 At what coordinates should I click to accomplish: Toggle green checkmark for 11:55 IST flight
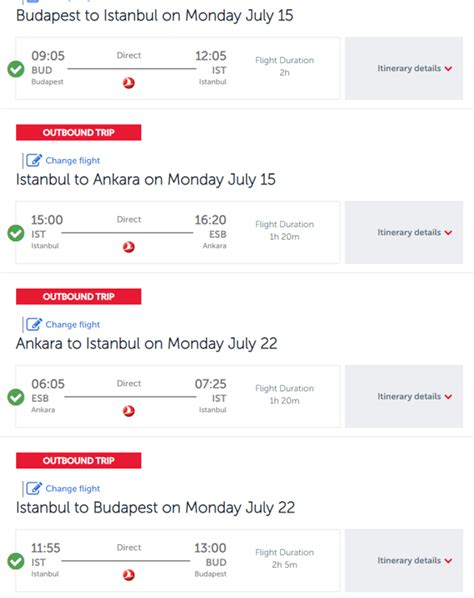16,561
